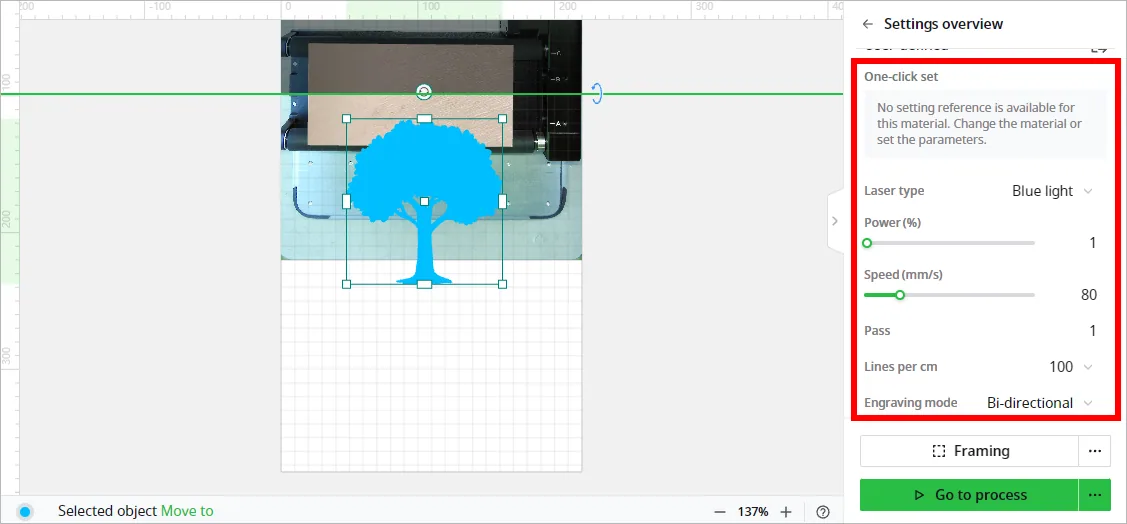Collapse the right settings panel arrow

835,221
